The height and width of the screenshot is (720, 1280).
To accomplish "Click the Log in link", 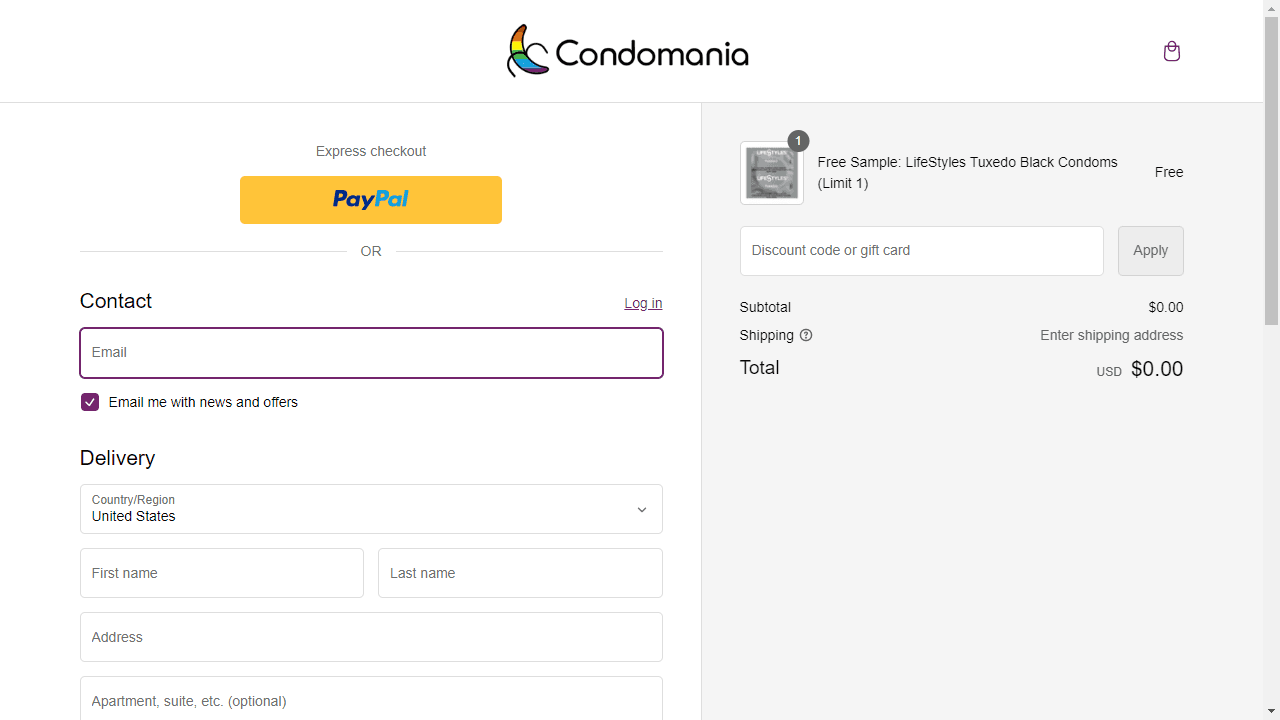I will coord(643,303).
